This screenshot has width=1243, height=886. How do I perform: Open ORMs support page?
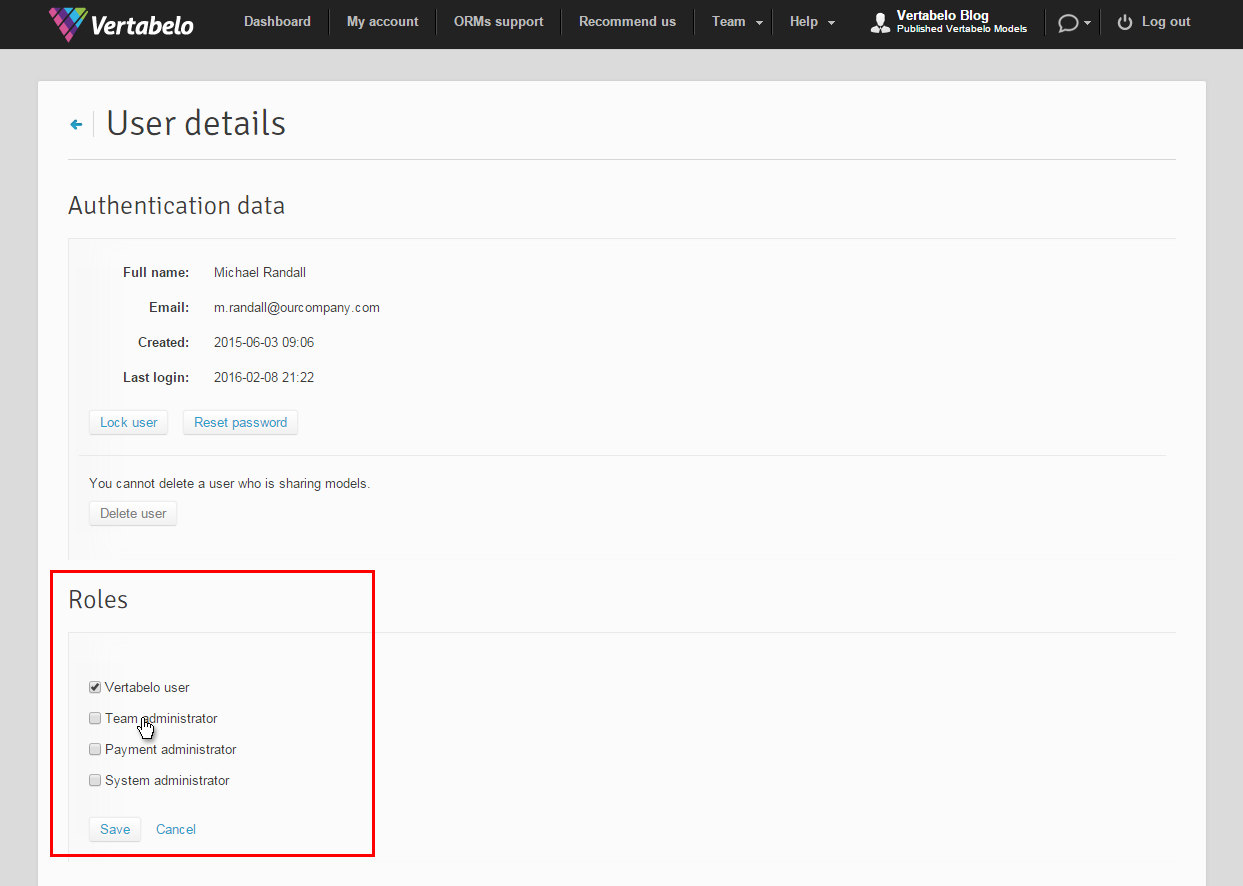(499, 21)
